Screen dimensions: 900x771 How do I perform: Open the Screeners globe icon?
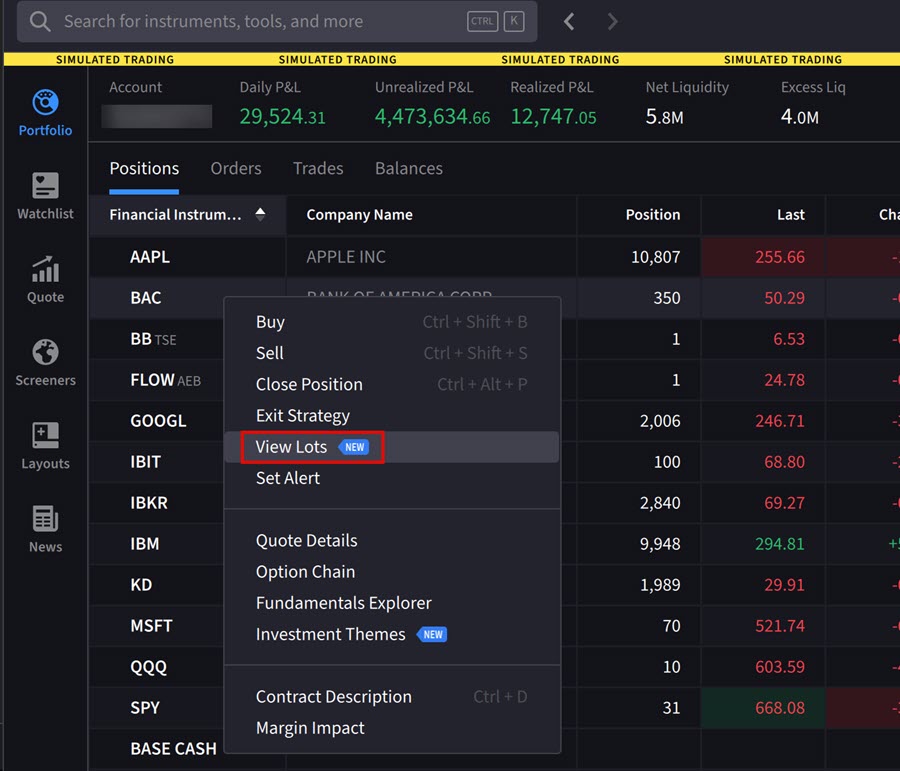coord(45,352)
